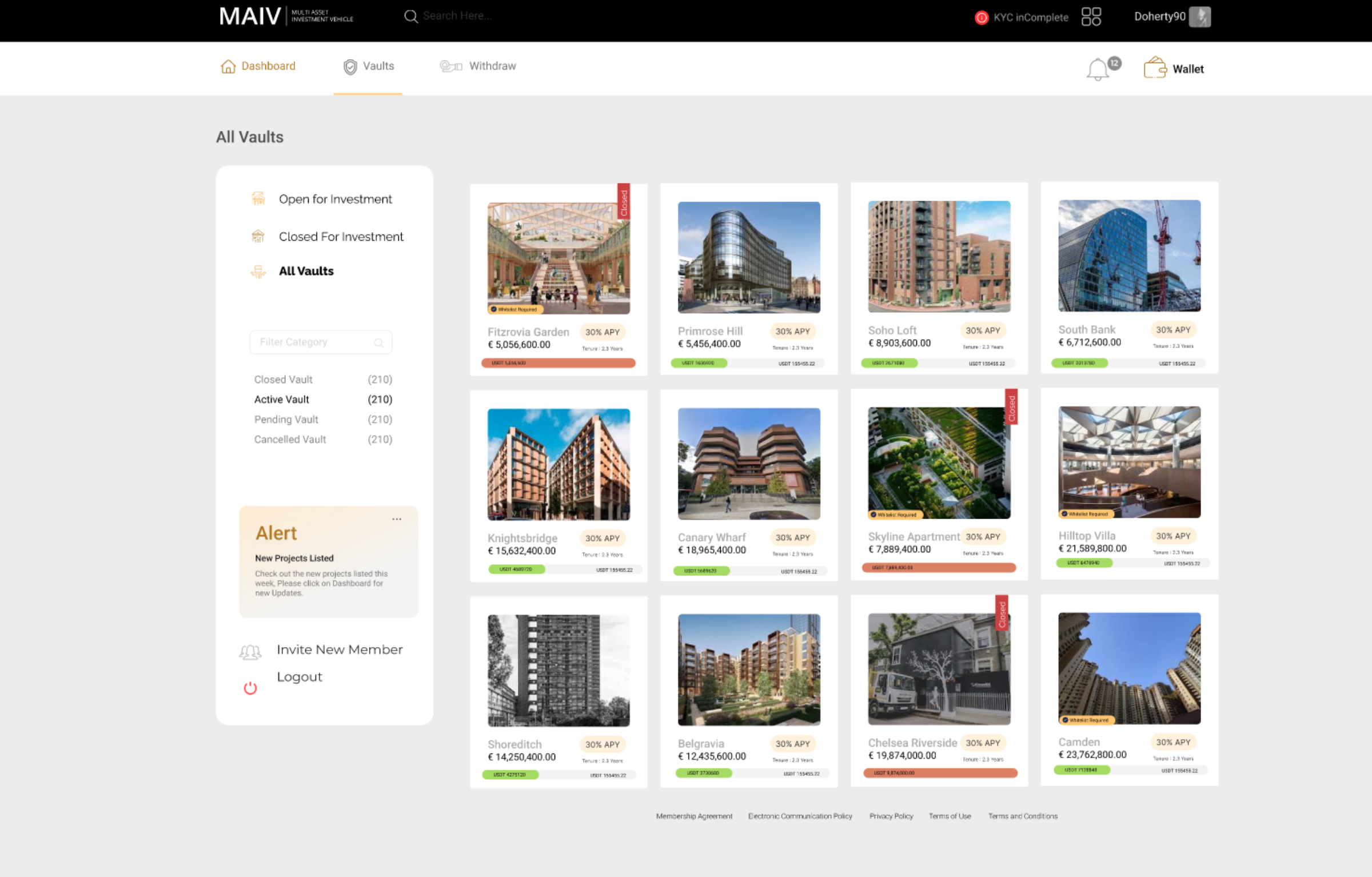Open the apps grid icon
This screenshot has width=1372, height=877.
(x=1091, y=17)
